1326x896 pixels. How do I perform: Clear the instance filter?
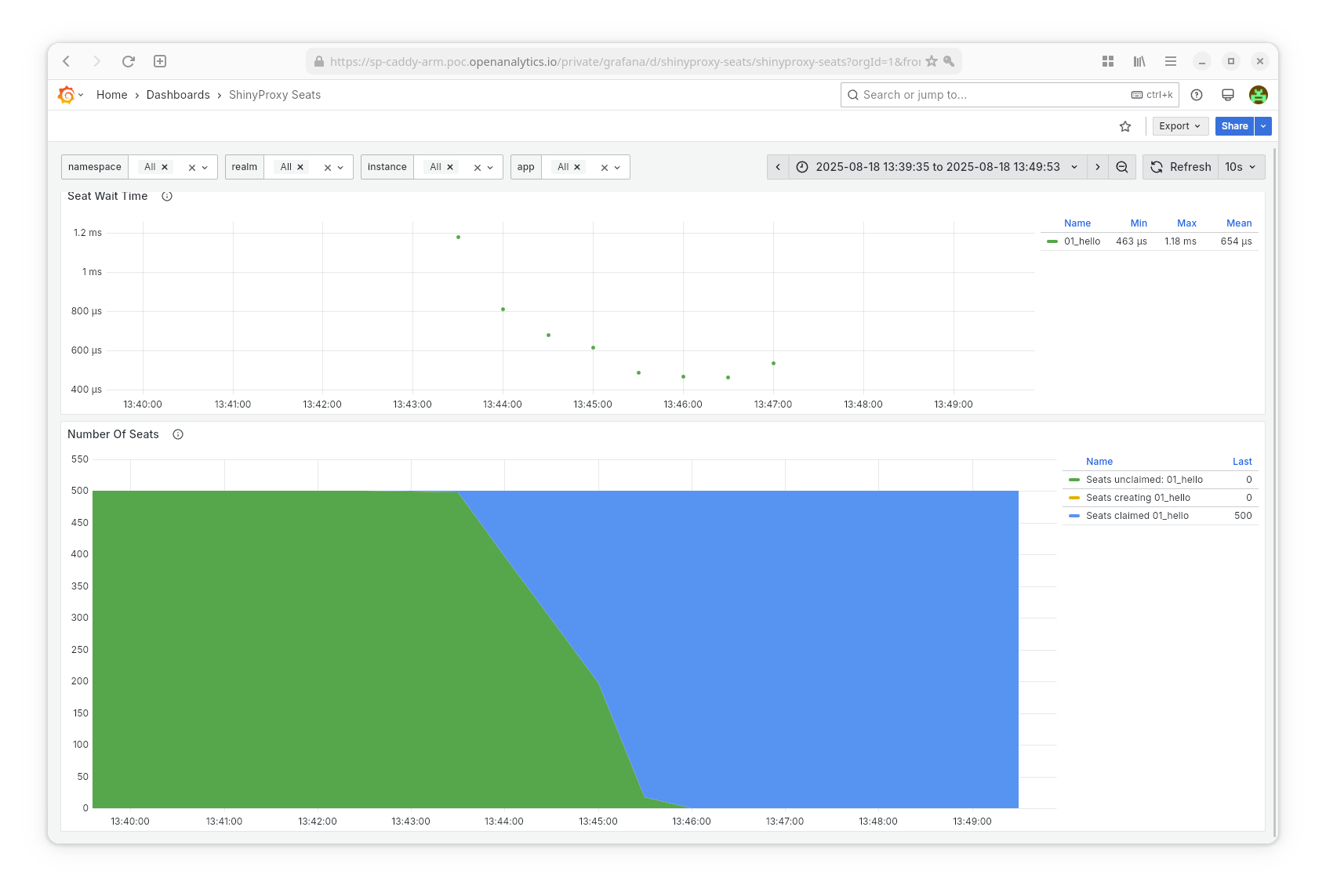click(x=477, y=167)
